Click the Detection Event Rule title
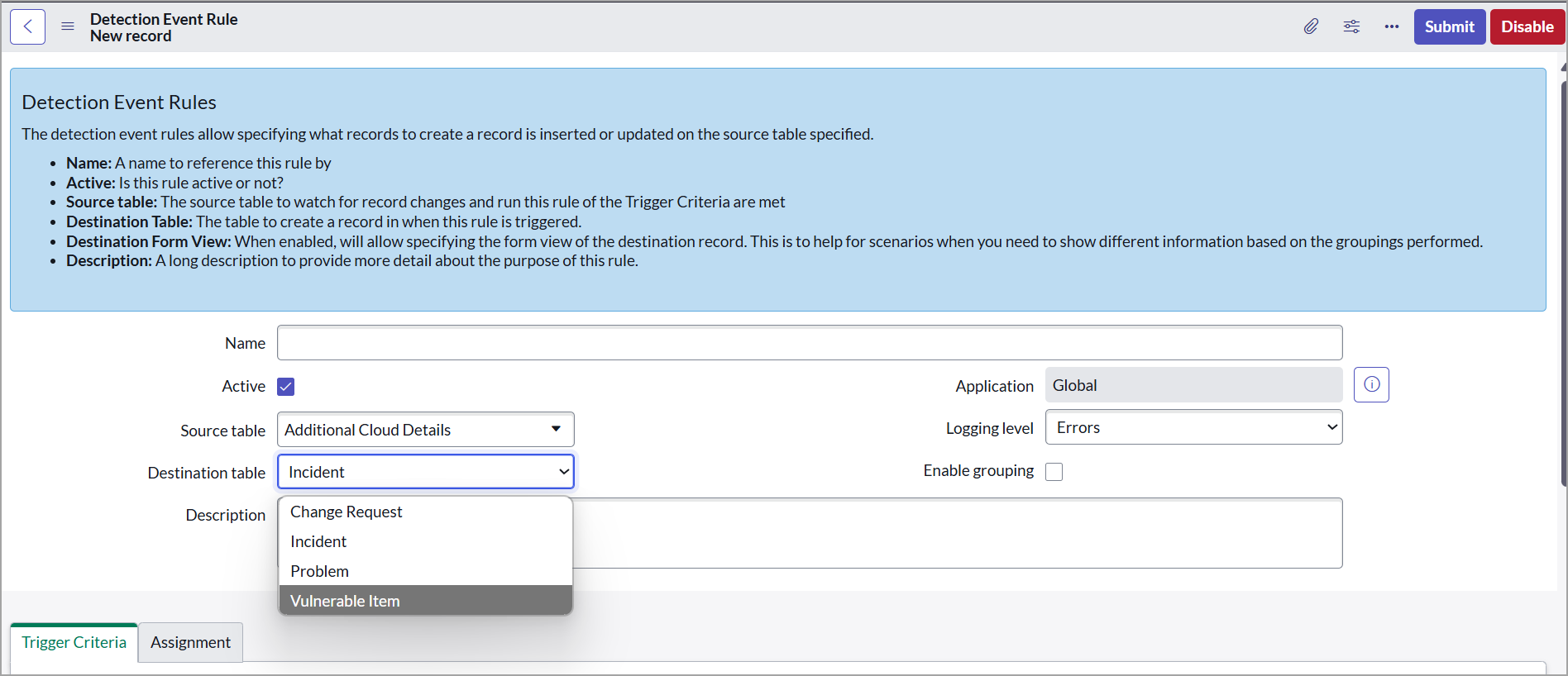The width and height of the screenshot is (1568, 676). pos(164,19)
